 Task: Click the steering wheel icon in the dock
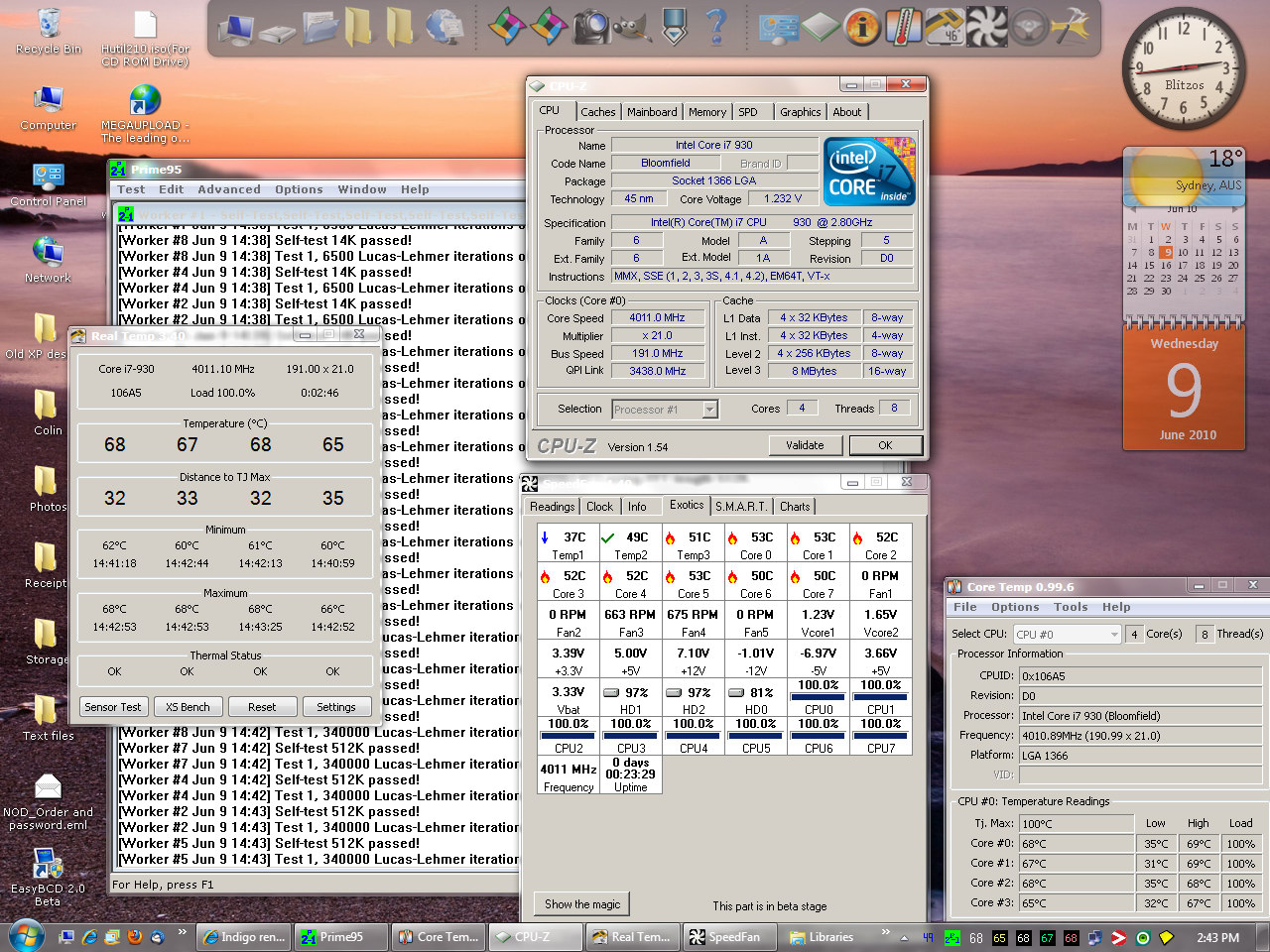pyautogui.click(x=1029, y=27)
